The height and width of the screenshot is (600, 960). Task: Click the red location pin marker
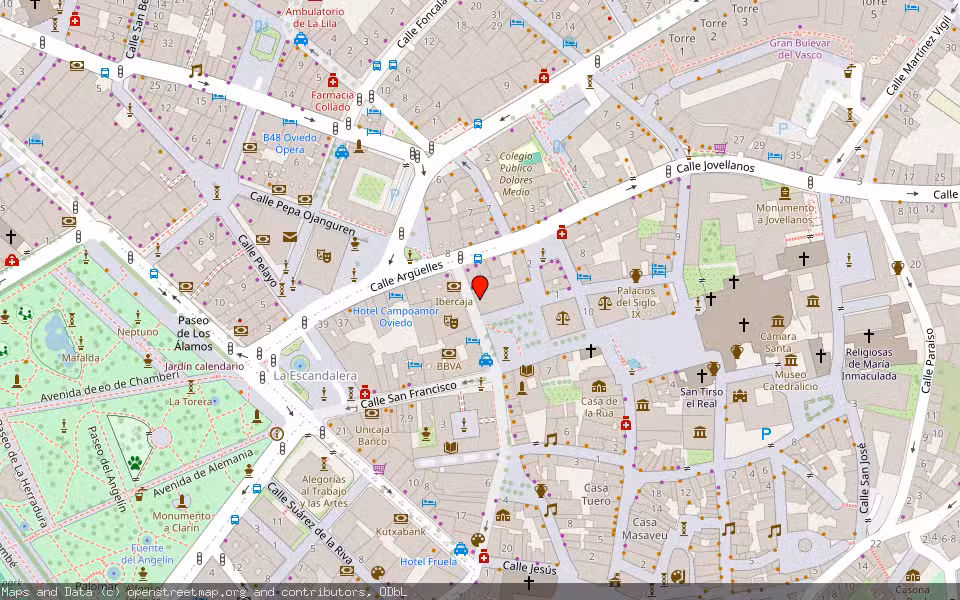coord(480,287)
